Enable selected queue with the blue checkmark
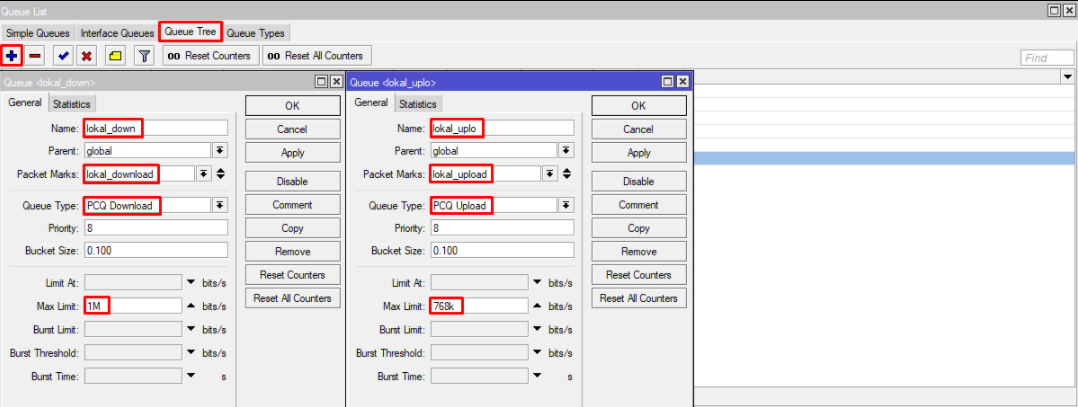The image size is (1078, 407). pyautogui.click(x=63, y=55)
